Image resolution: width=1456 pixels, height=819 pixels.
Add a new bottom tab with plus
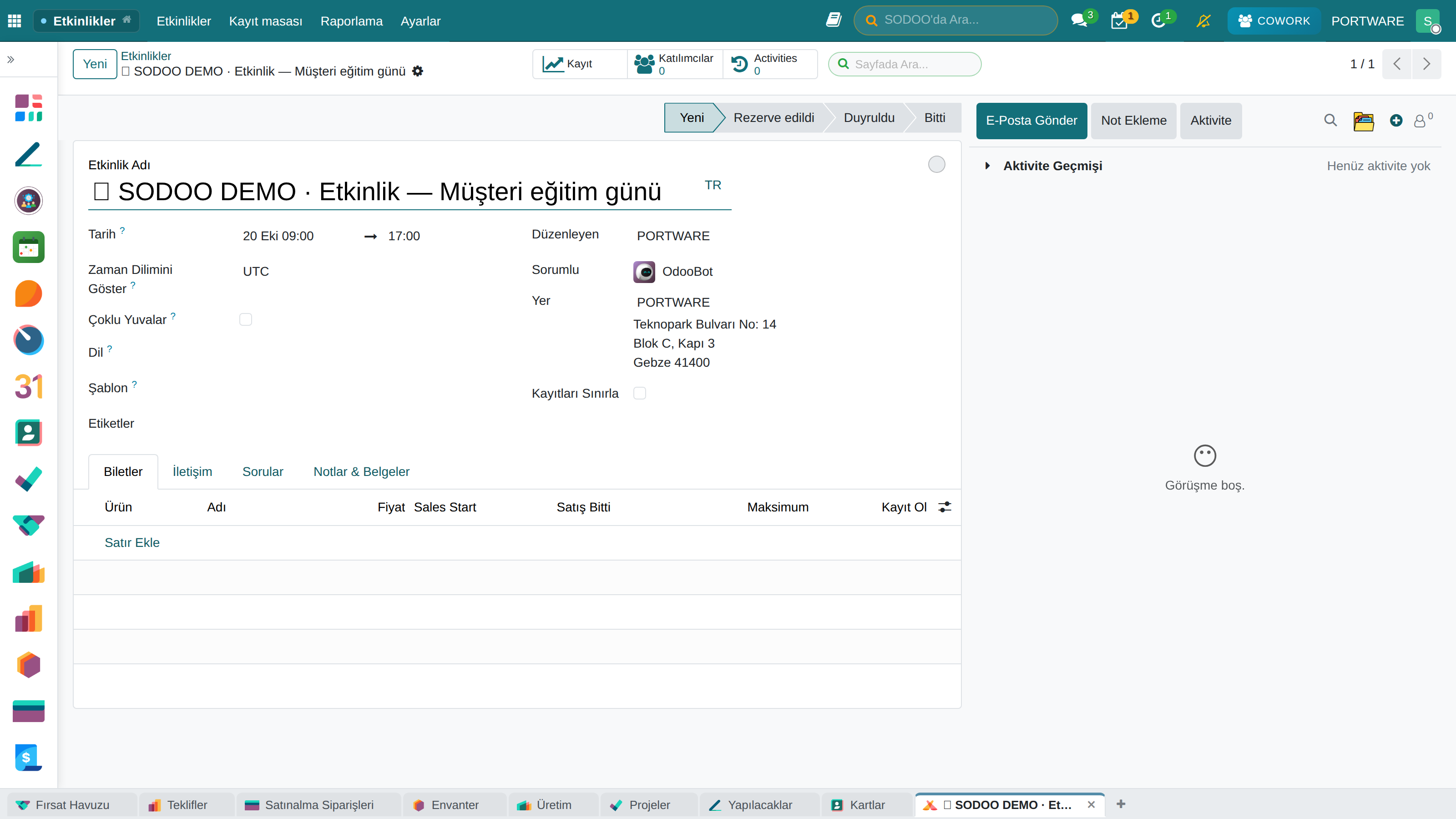[1121, 804]
